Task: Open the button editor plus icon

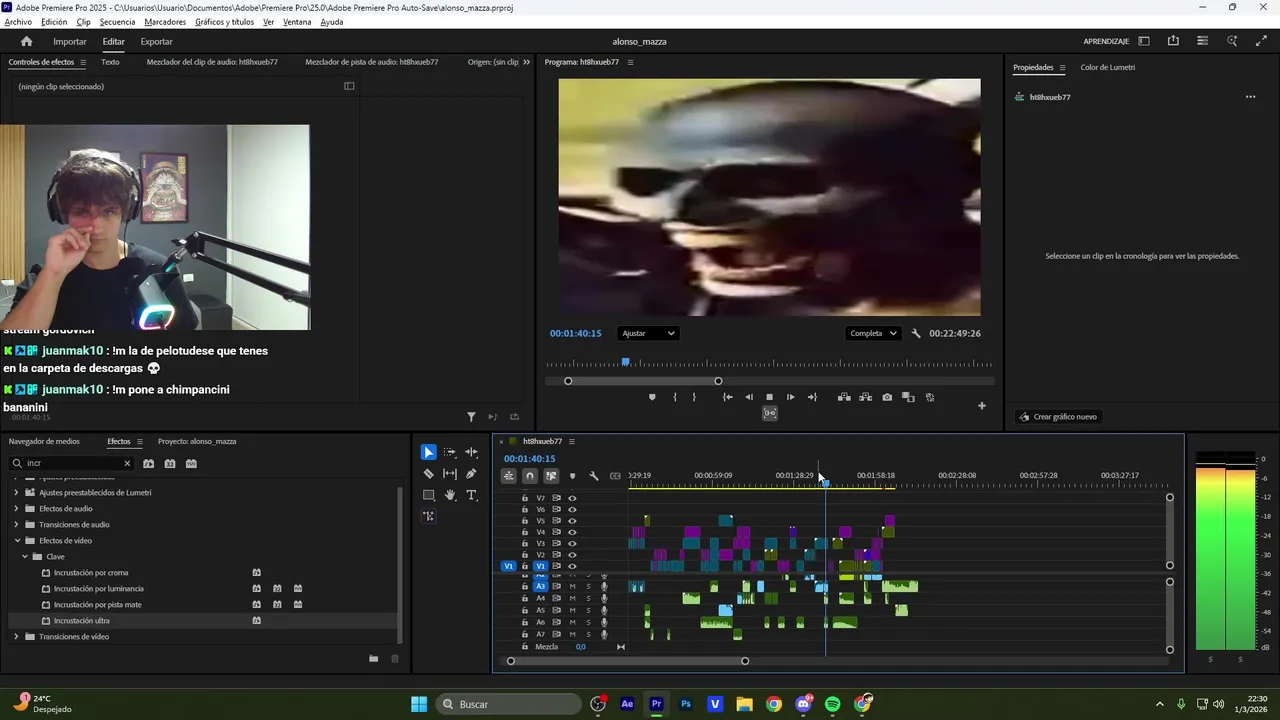Action: [x=981, y=405]
